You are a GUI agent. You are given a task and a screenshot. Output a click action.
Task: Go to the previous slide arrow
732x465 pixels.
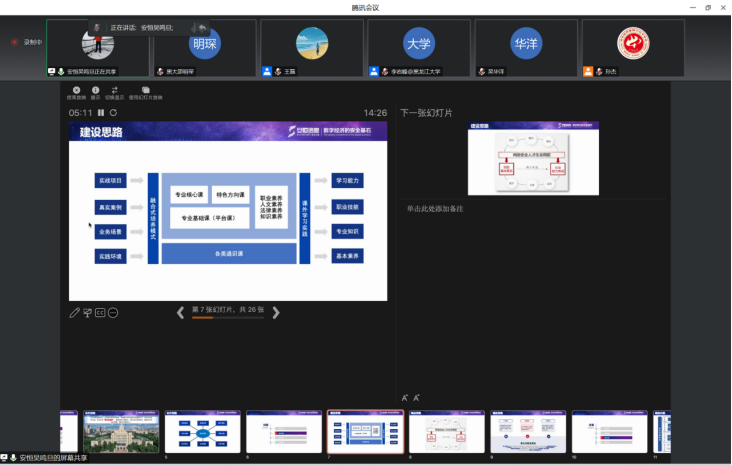click(180, 312)
